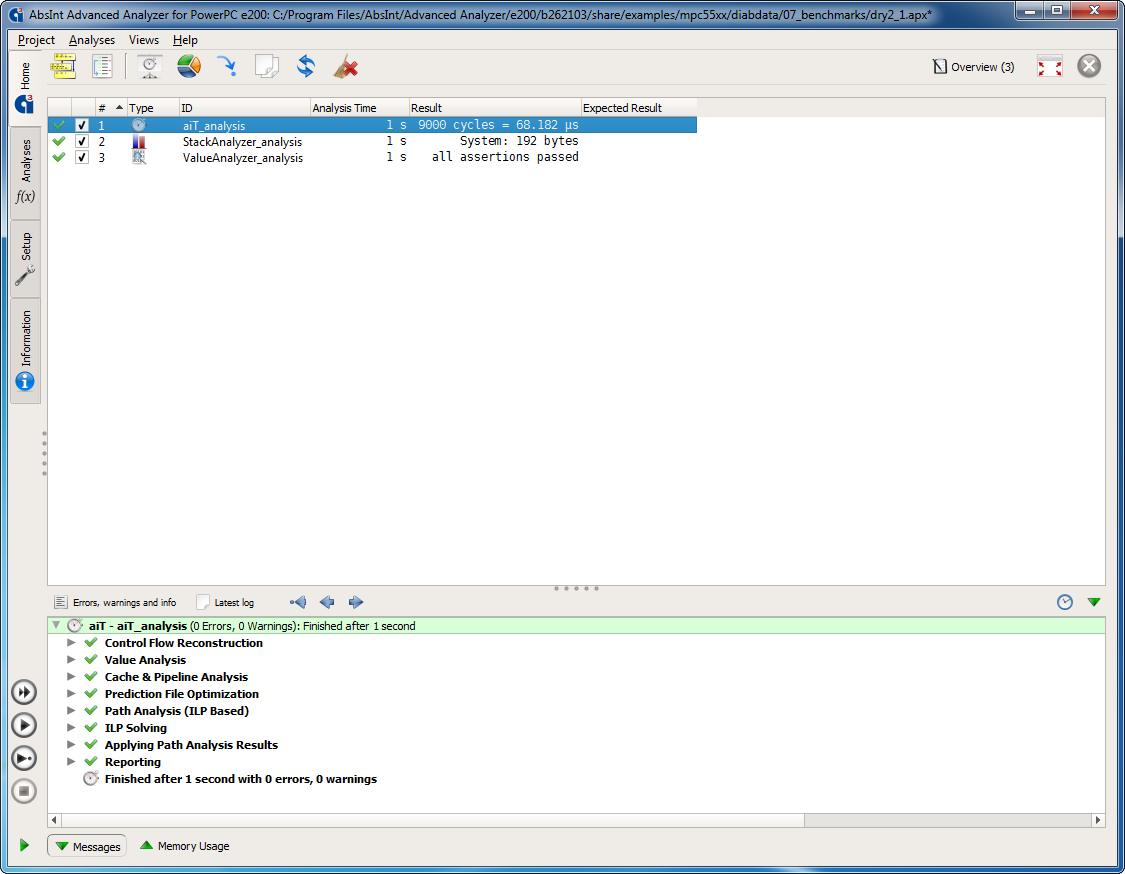Open the Views menu
The height and width of the screenshot is (874, 1125).
[143, 40]
